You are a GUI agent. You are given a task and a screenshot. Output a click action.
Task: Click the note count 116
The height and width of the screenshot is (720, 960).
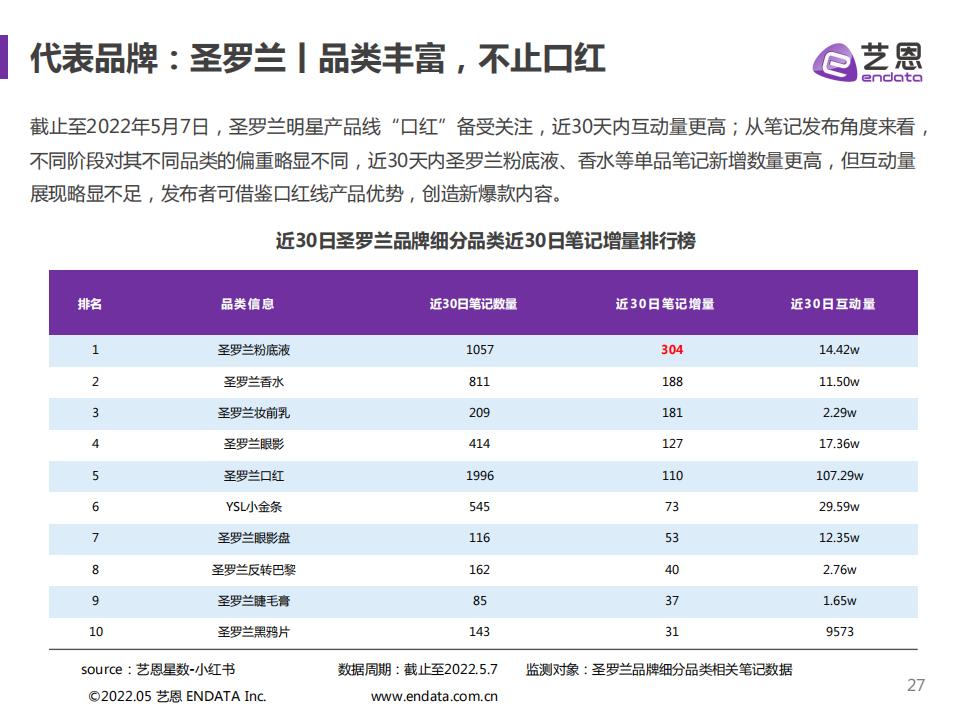tap(479, 538)
